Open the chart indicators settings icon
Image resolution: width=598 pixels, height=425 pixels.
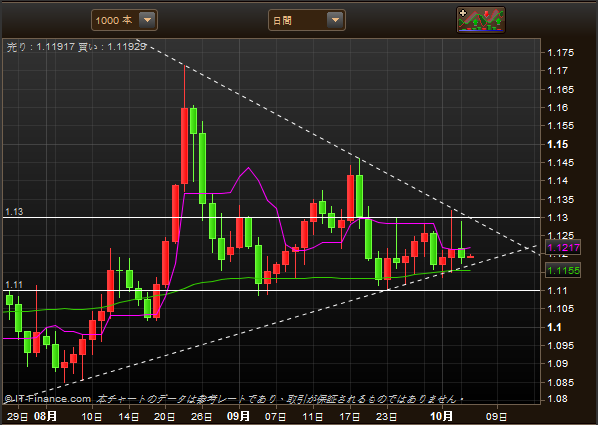coord(481,20)
